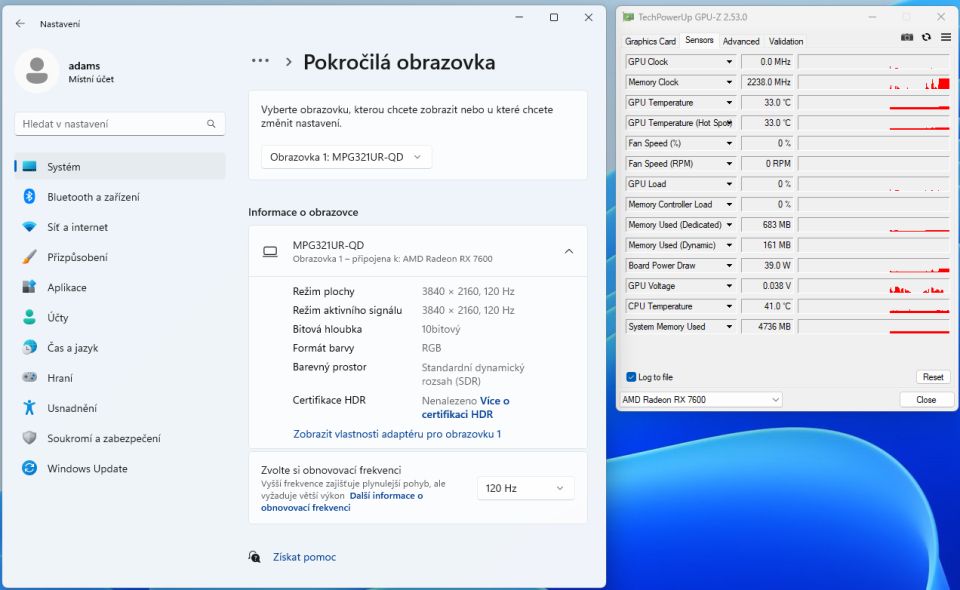
Task: Open the CPU Temperature sensor dropdown
Action: coord(729,307)
